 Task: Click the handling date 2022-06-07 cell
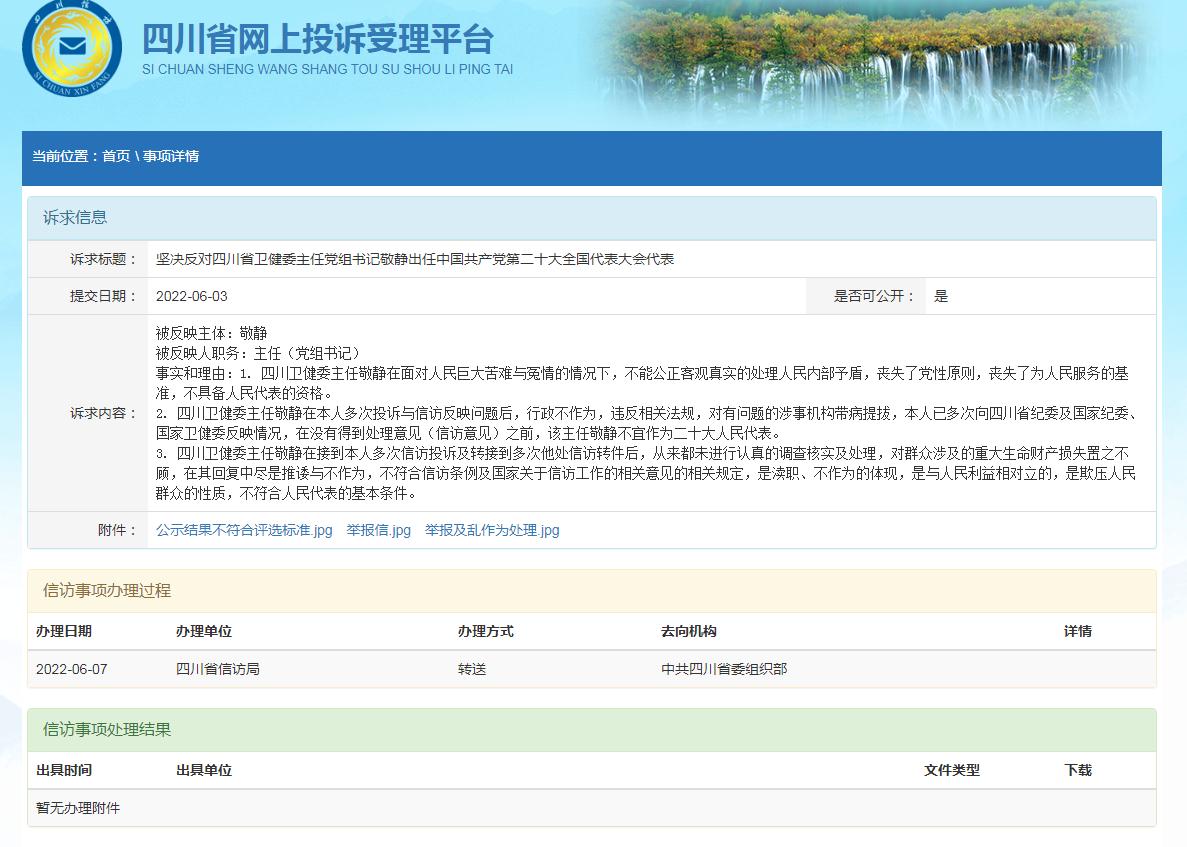point(72,669)
